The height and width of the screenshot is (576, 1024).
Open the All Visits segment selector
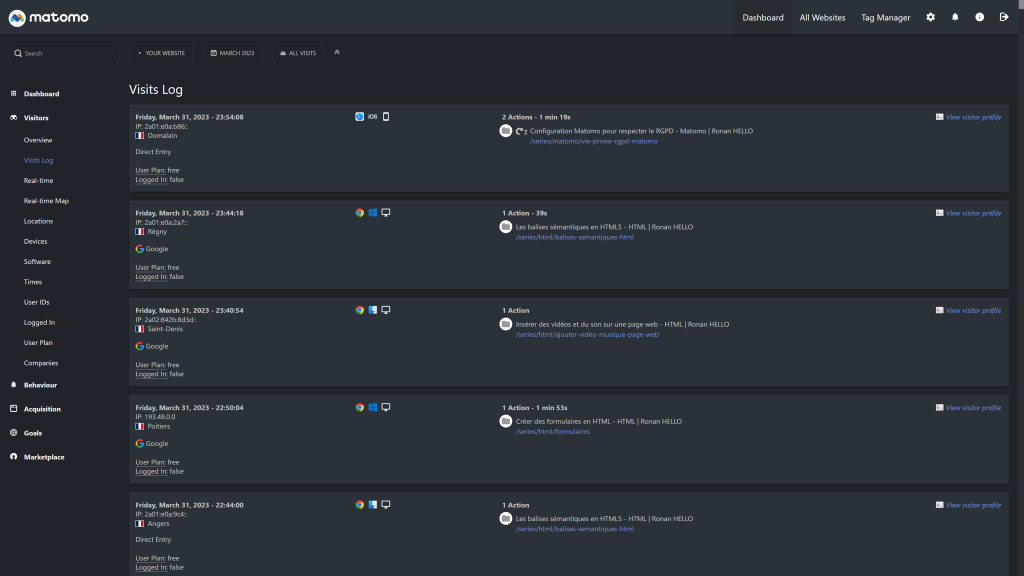(x=298, y=53)
